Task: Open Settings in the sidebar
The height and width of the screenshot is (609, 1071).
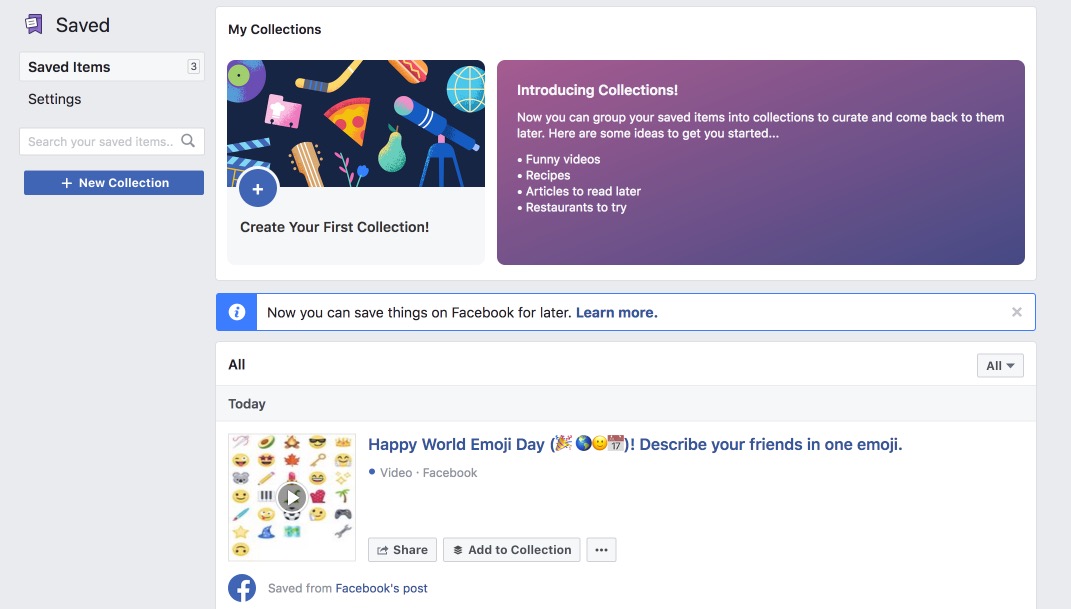Action: 55,99
